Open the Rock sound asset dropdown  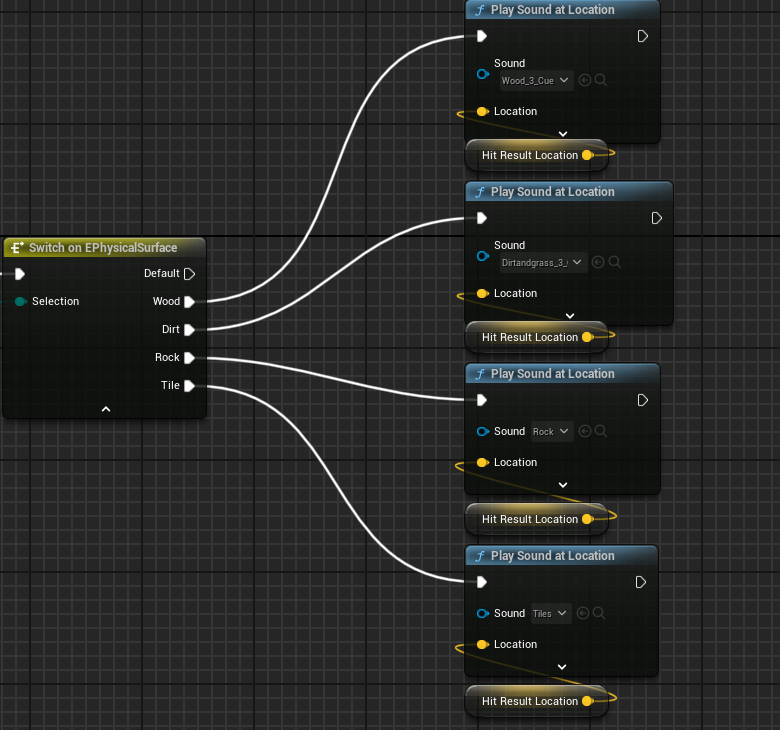click(x=552, y=431)
